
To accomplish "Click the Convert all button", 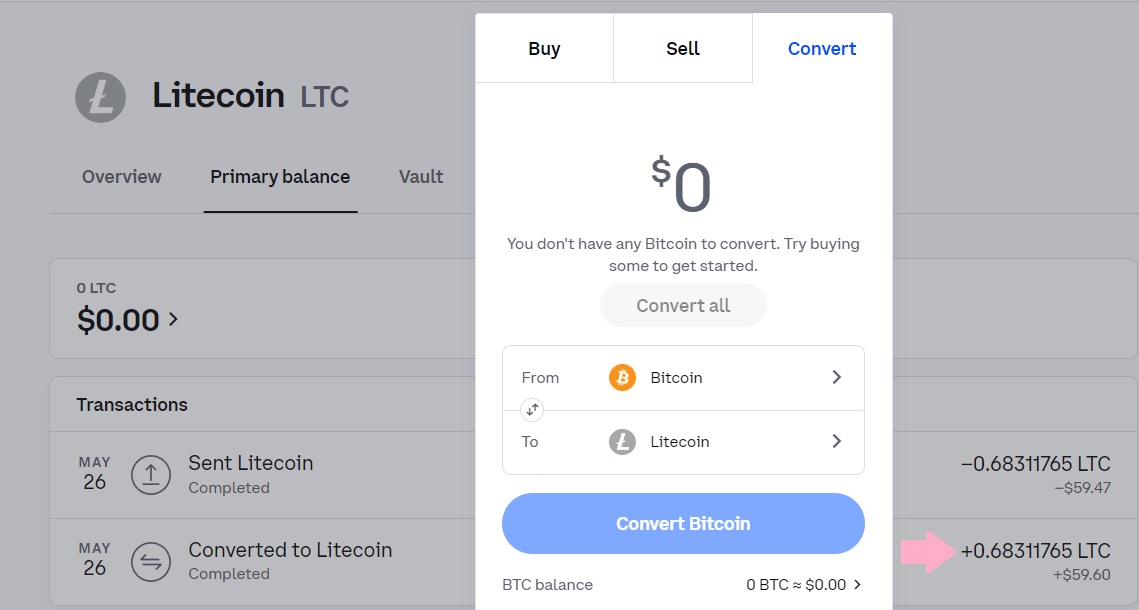I will point(683,305).
